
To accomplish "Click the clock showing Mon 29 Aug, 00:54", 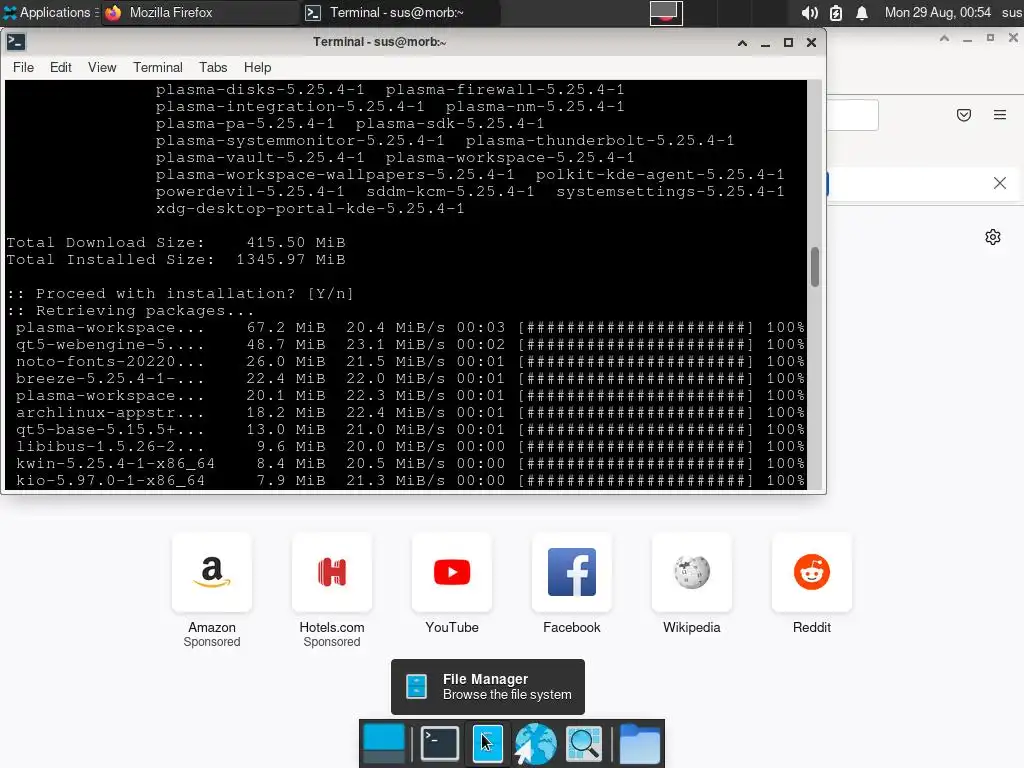I will tap(937, 12).
